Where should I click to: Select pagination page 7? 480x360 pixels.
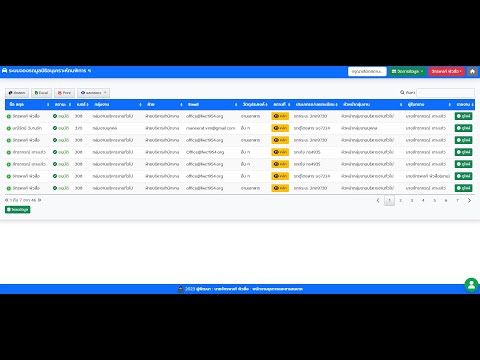pyautogui.click(x=457, y=200)
